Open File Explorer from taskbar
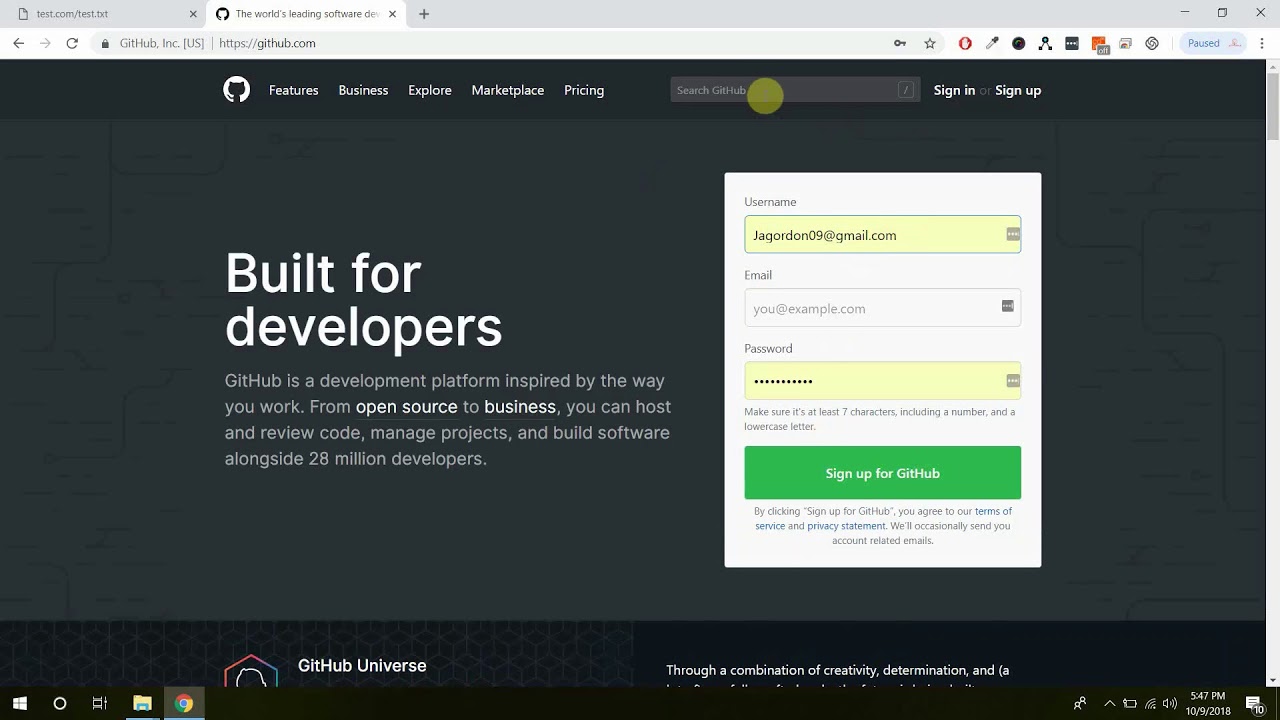Image resolution: width=1280 pixels, height=720 pixels. (142, 704)
